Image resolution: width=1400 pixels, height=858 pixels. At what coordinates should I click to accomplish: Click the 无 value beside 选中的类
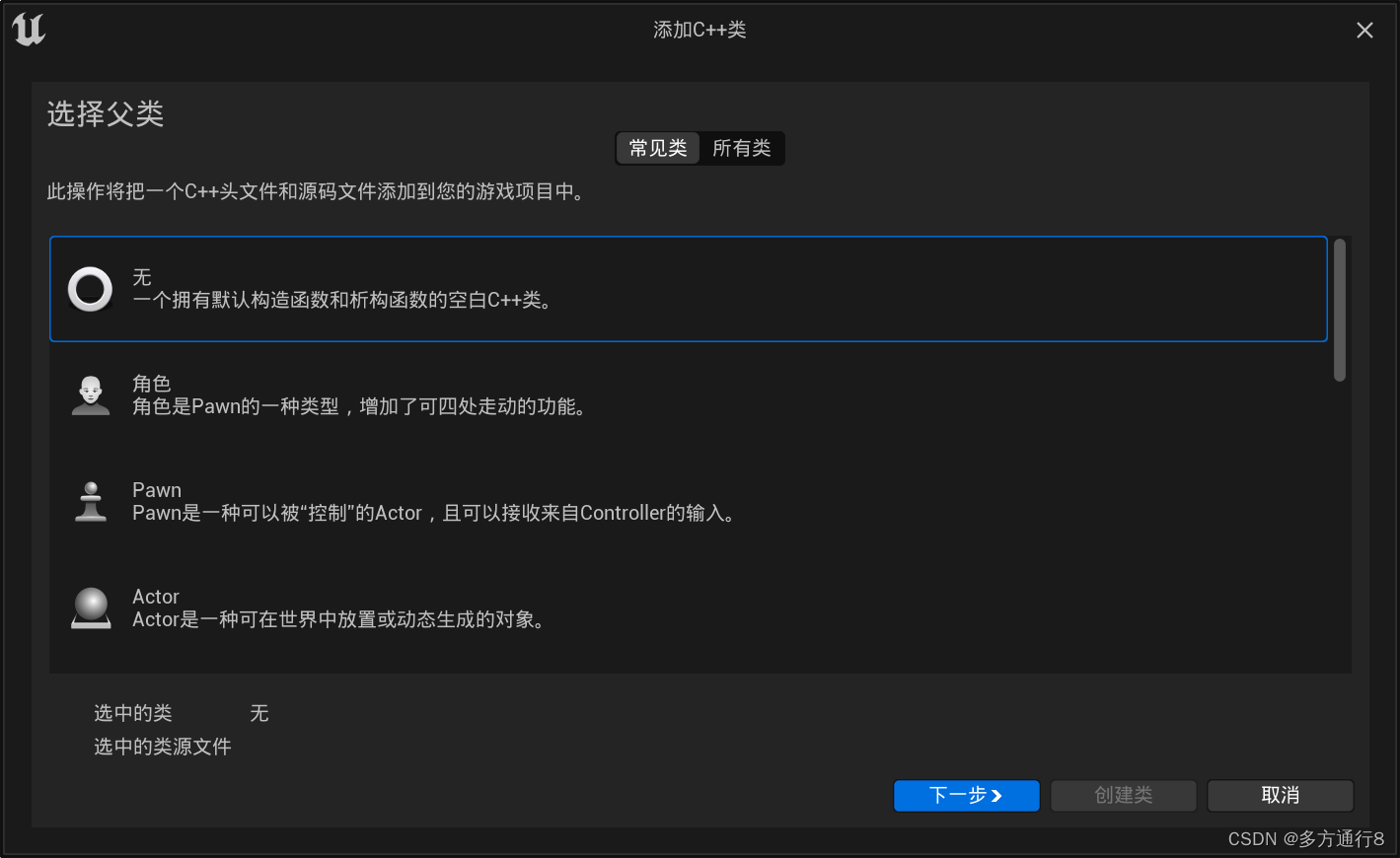258,713
